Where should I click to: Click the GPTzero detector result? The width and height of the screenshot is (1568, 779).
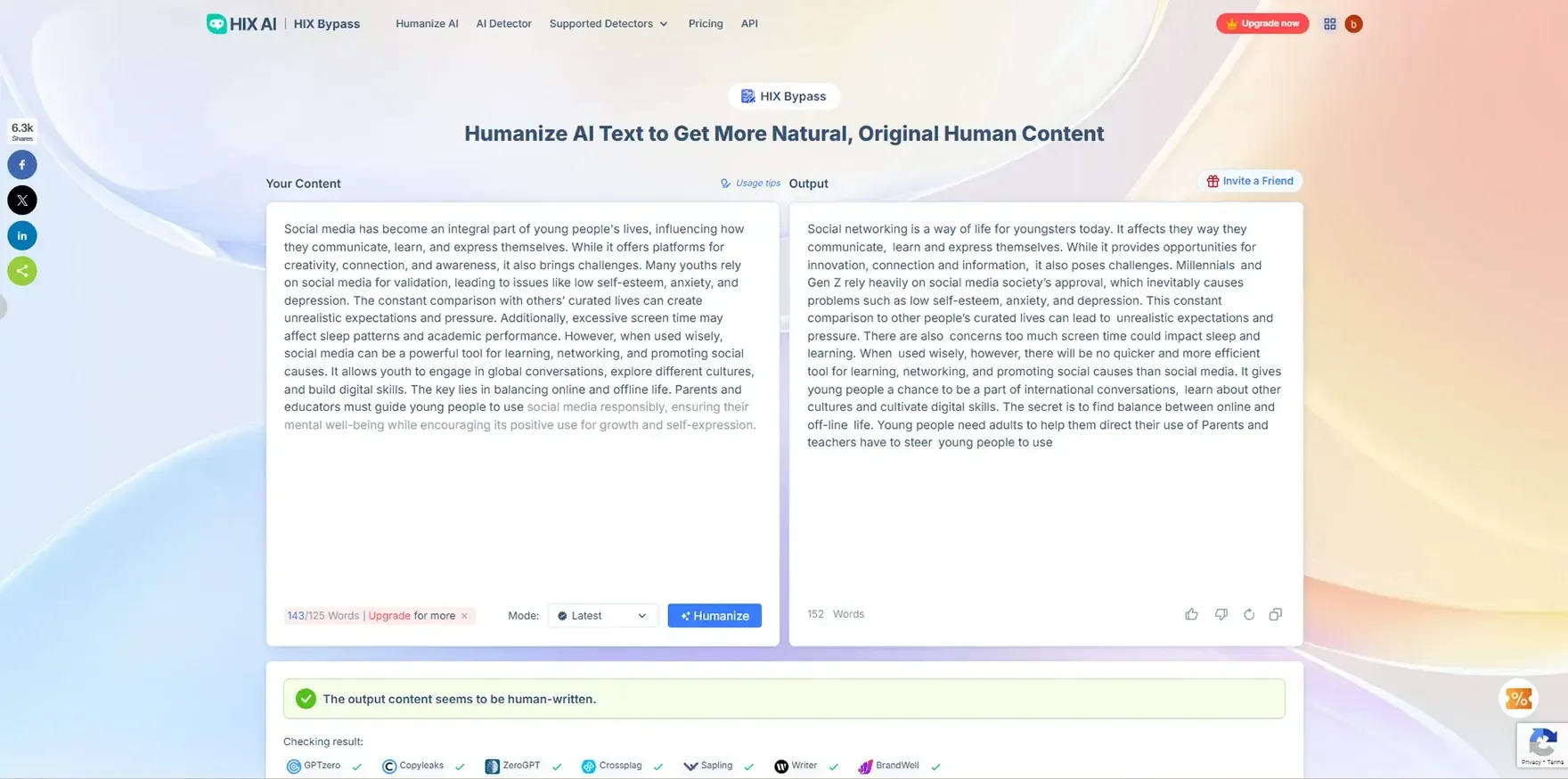324,766
